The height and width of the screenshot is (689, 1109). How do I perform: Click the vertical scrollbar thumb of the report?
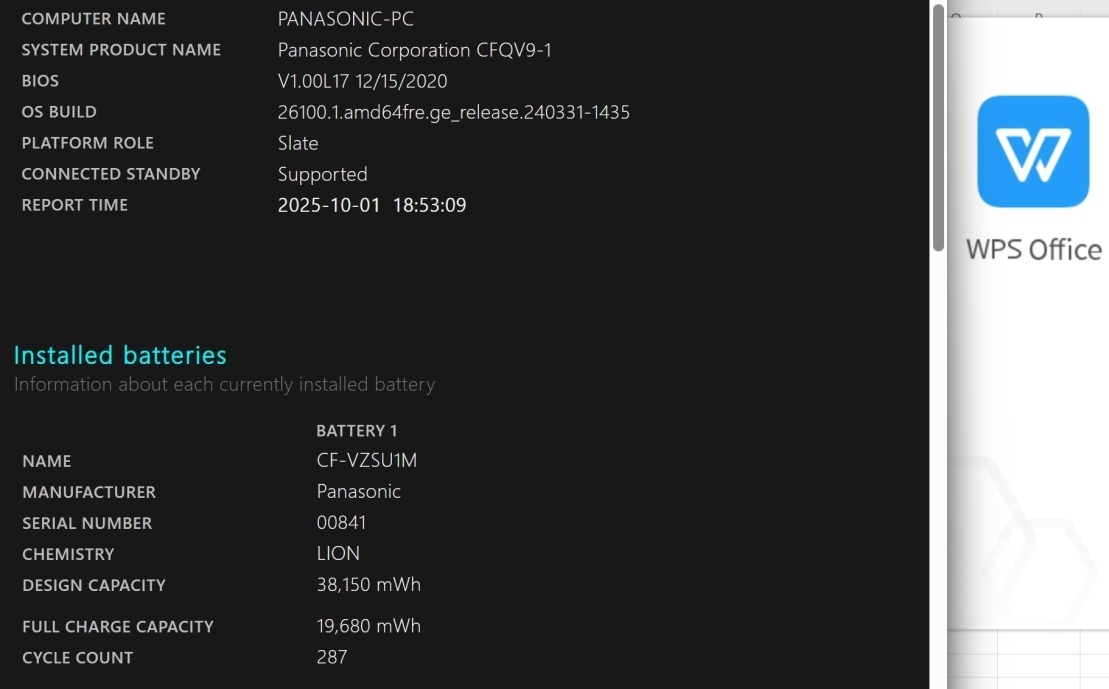pos(938,127)
